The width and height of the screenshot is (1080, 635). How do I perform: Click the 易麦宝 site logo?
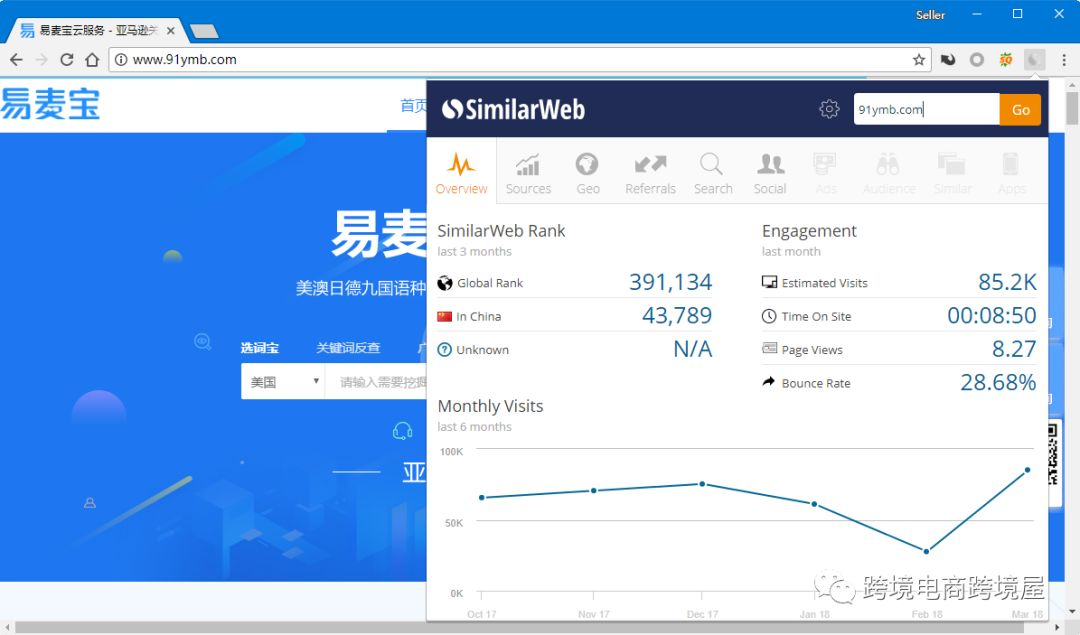click(50, 105)
